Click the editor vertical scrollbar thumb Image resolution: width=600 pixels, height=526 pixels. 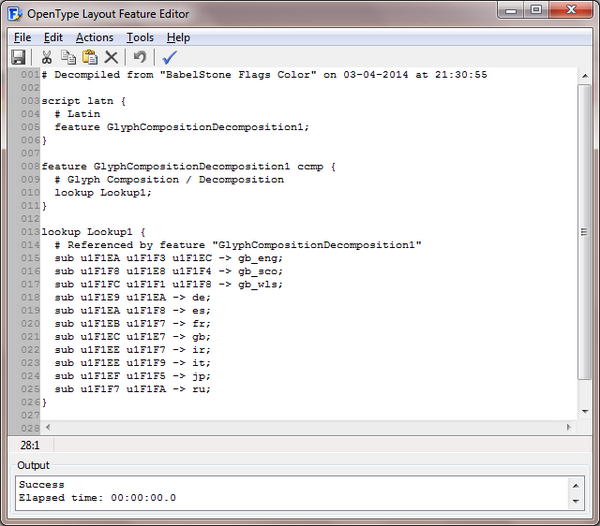(584, 232)
